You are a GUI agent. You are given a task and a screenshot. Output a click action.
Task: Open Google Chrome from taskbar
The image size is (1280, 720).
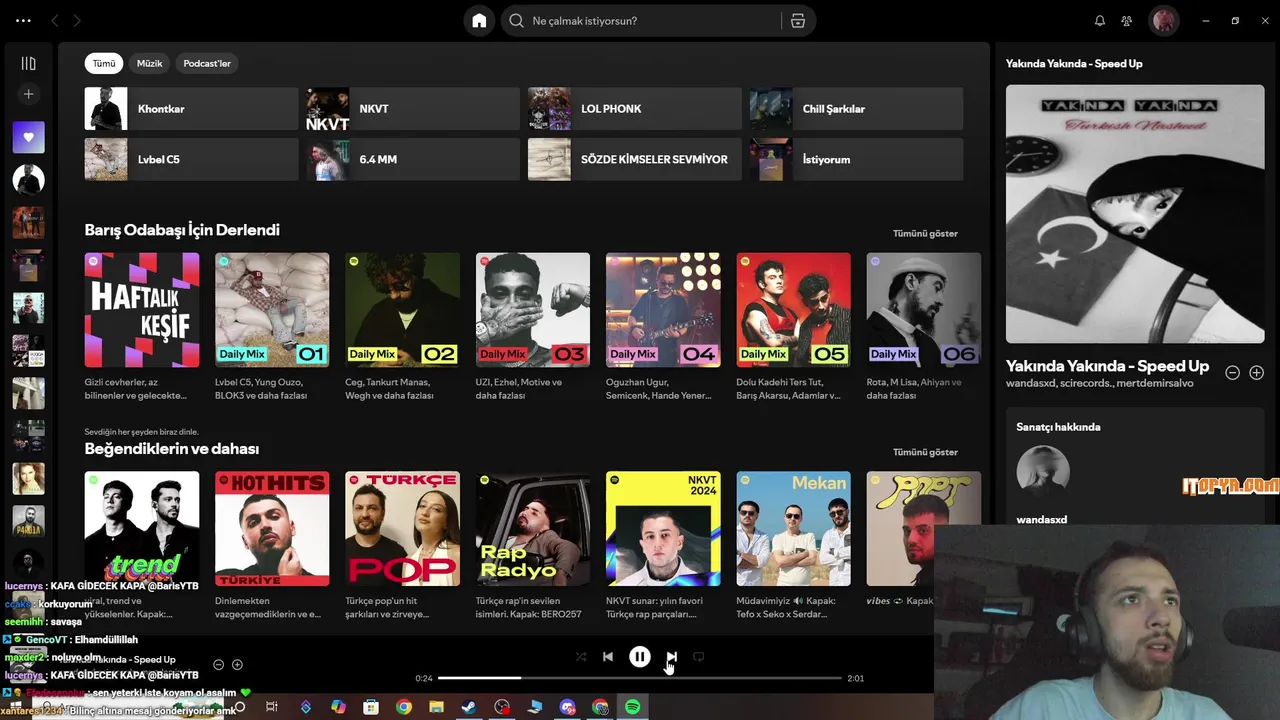pyautogui.click(x=403, y=707)
